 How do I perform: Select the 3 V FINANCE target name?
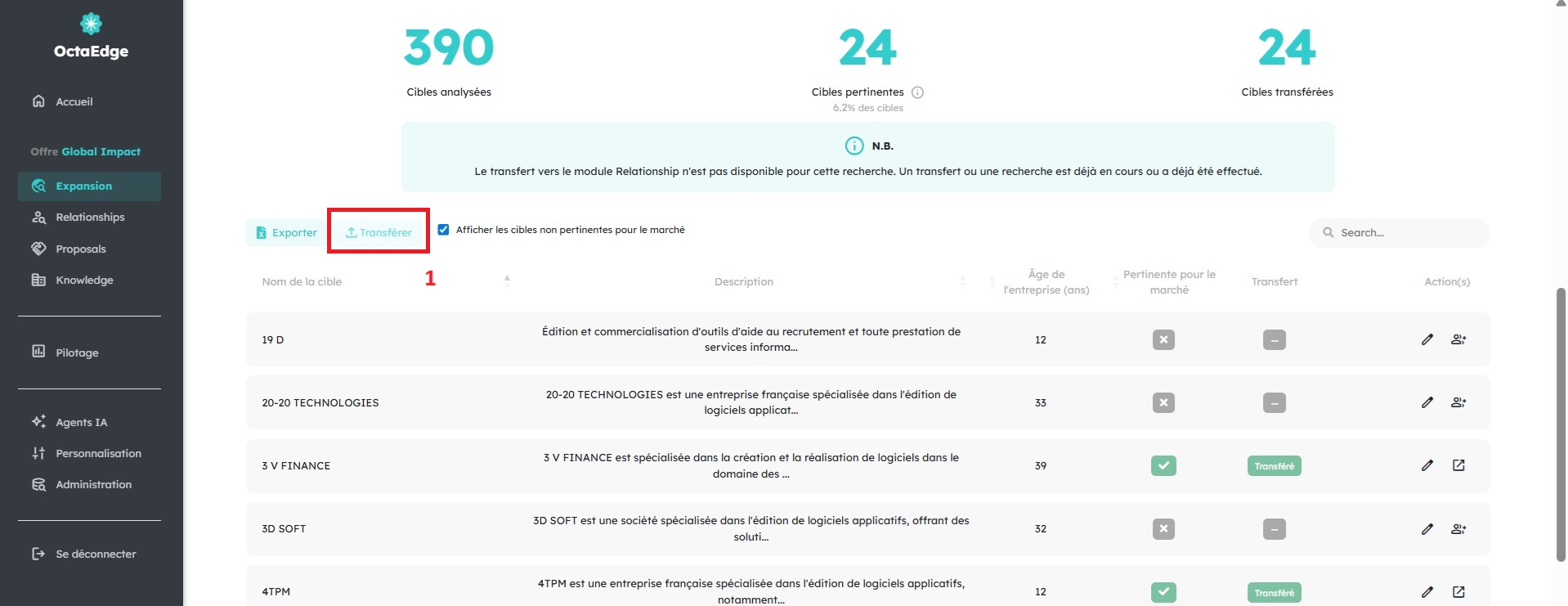(296, 465)
